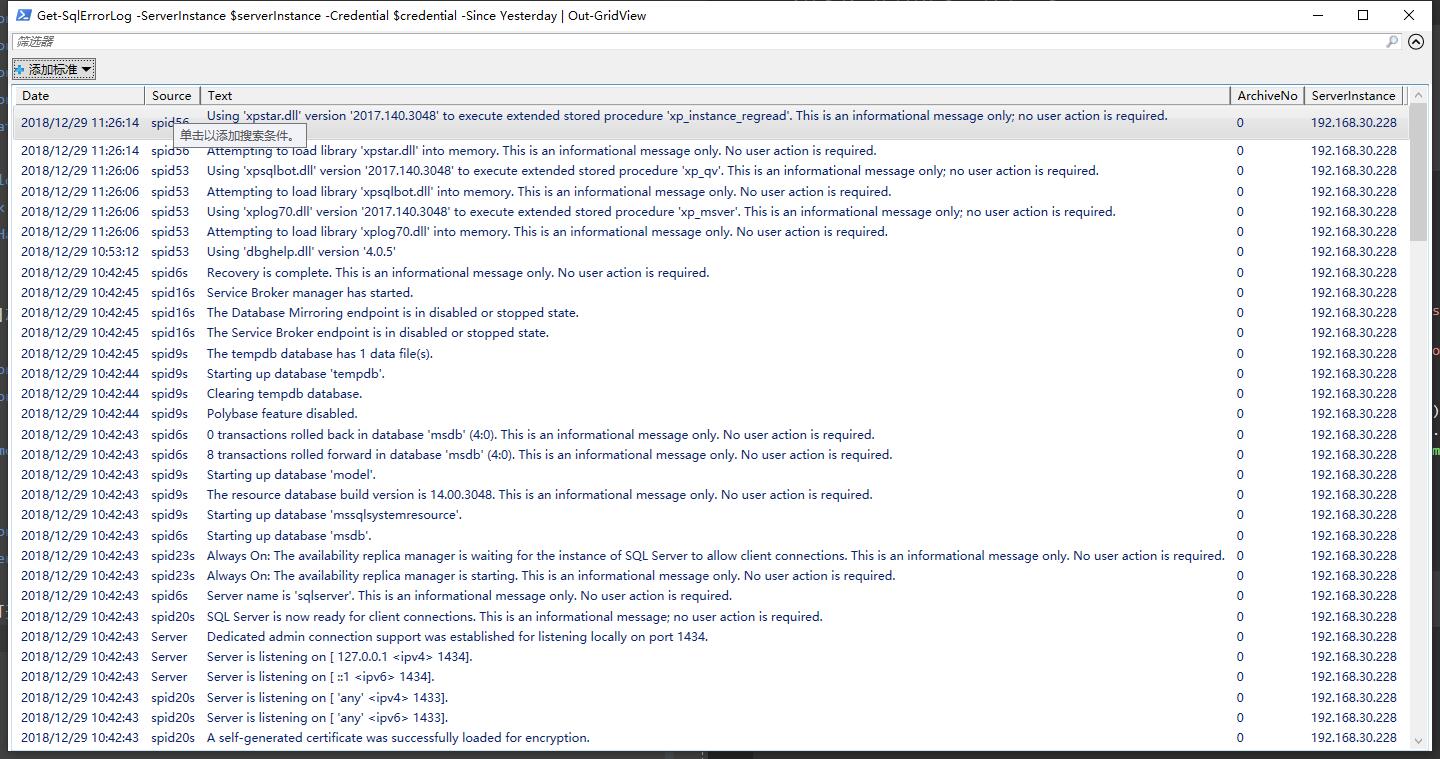
Task: Select row "Server is listening on [ ::1 <ipv6> 1434]"
Action: 712,677
